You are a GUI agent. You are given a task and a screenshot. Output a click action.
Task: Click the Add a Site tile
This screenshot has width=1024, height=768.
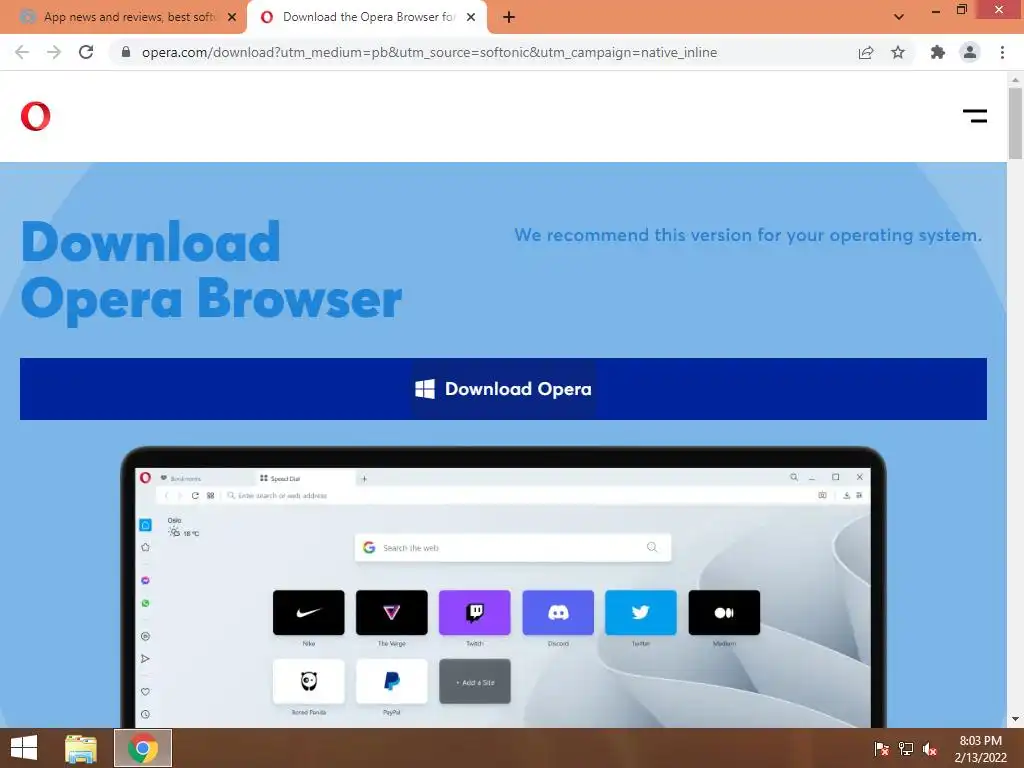pos(475,681)
